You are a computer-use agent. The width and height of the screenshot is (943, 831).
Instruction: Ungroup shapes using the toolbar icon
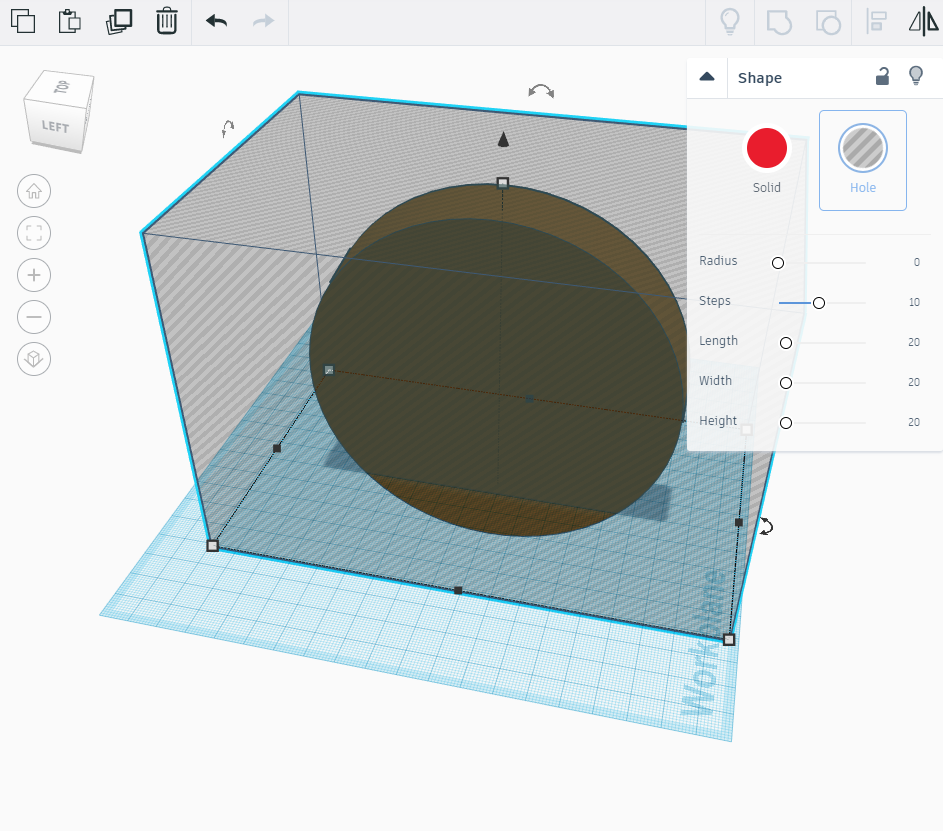coord(827,21)
